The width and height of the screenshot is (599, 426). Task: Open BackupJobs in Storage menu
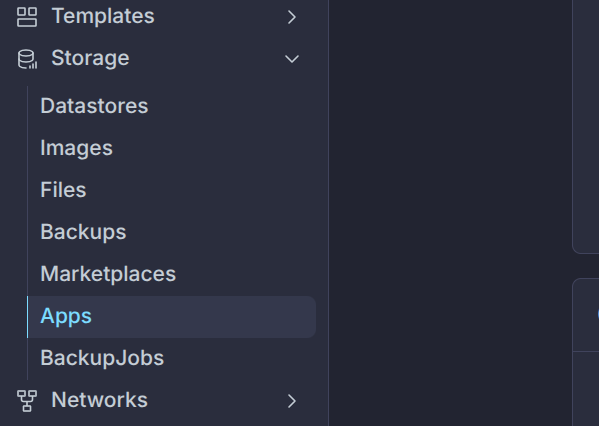102,358
